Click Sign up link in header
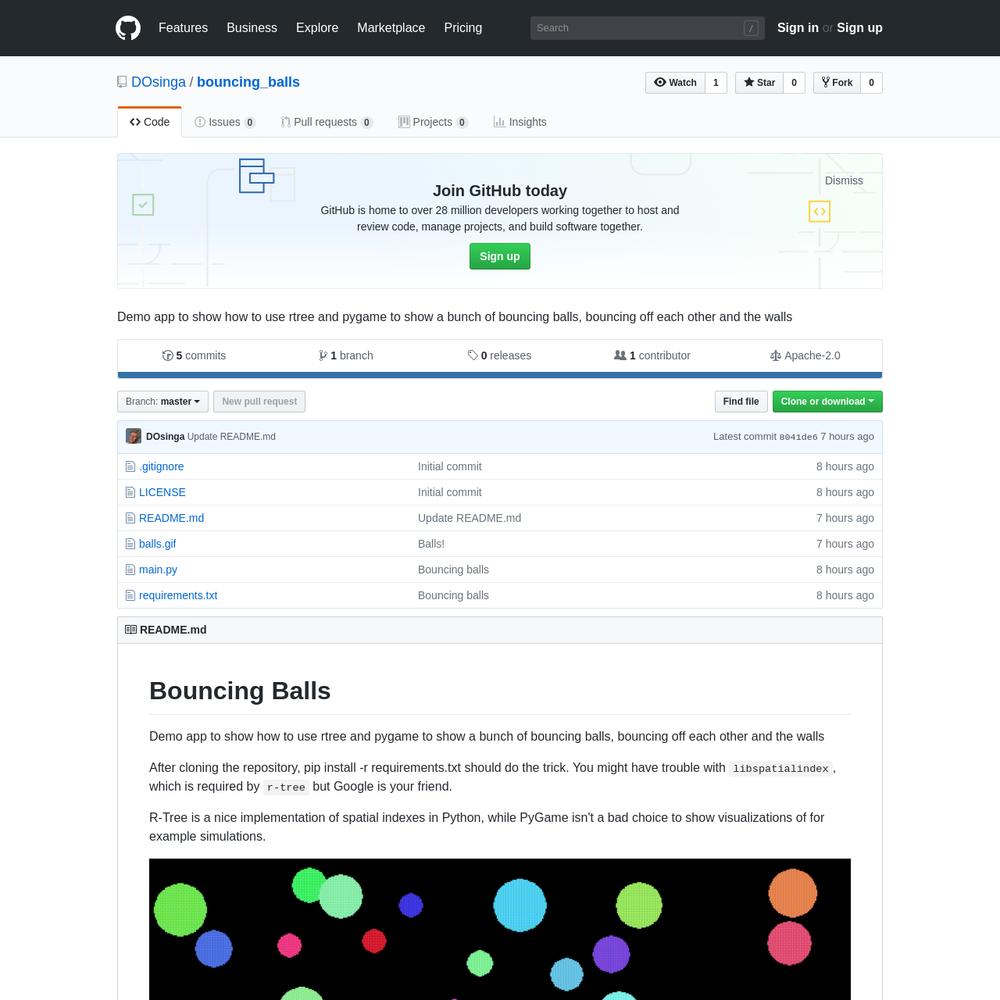Image resolution: width=1000 pixels, height=1000 pixels. (x=859, y=28)
